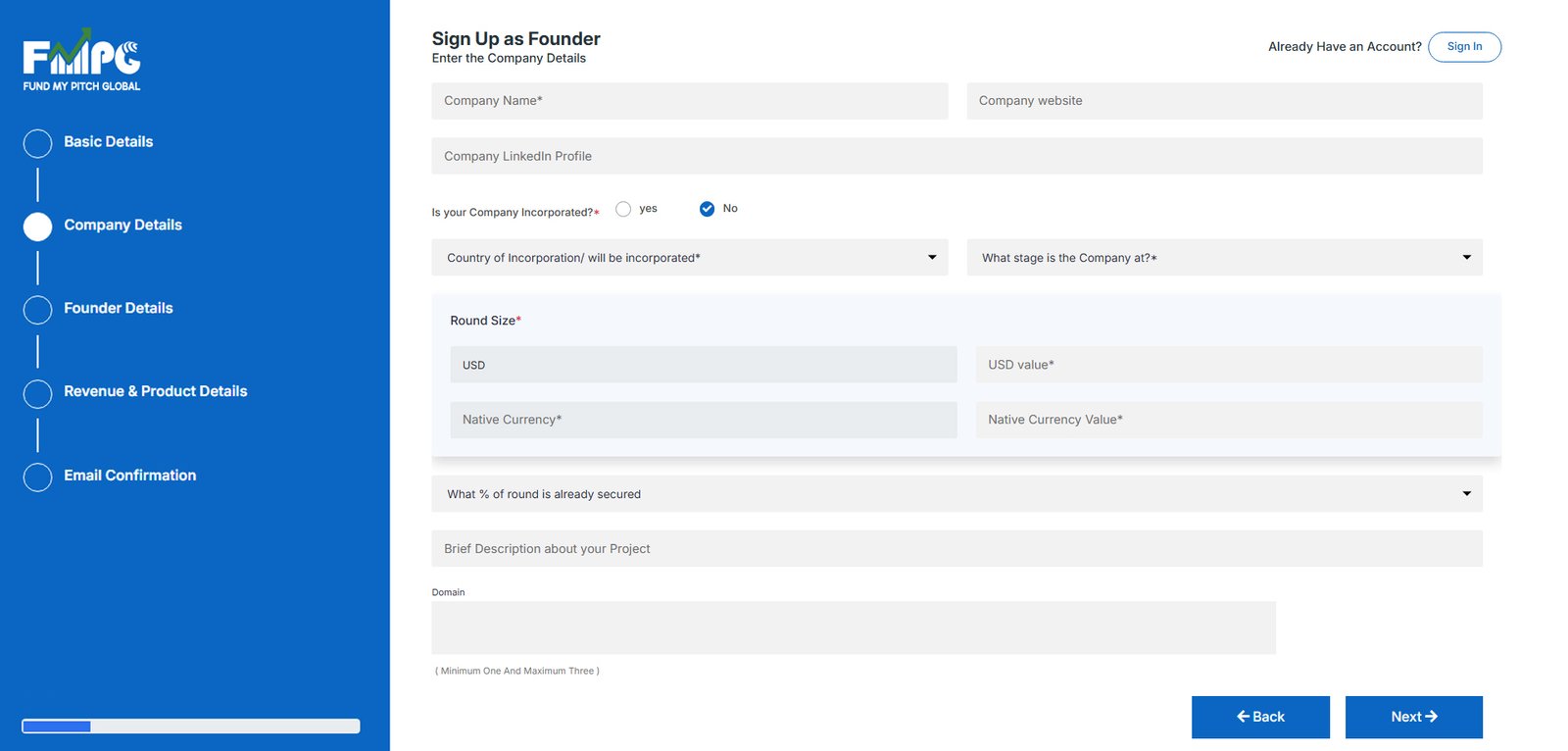Click the Fund My Pitch Global logo

tap(82, 60)
